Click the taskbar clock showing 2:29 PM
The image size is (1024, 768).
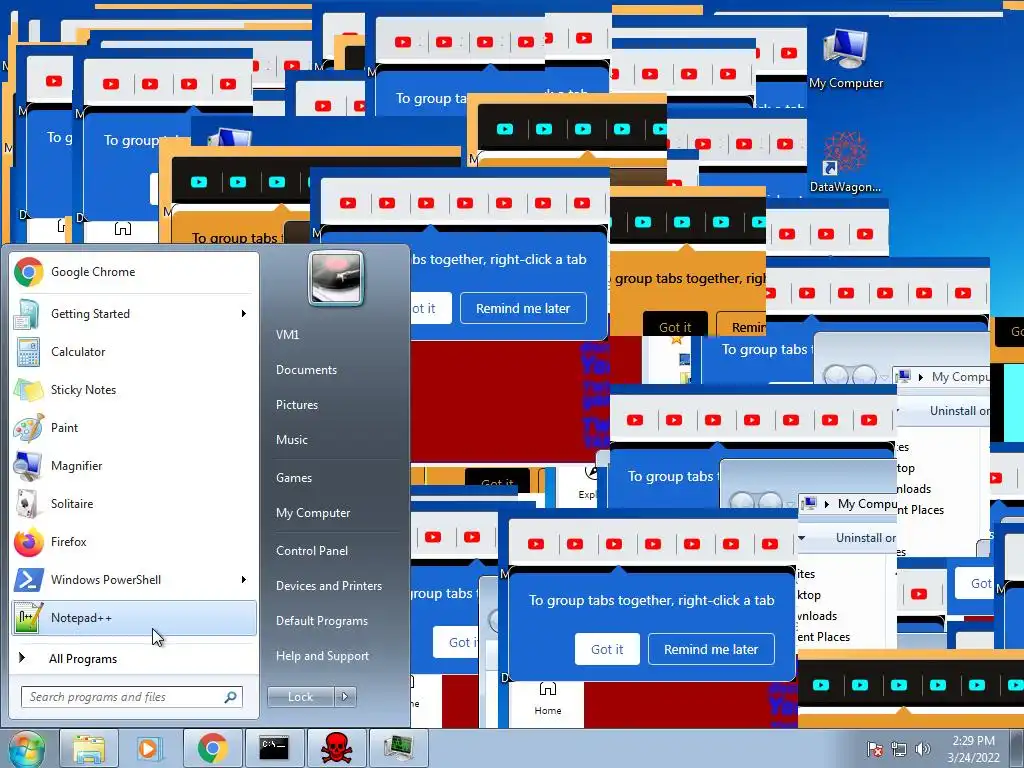pyautogui.click(x=974, y=748)
